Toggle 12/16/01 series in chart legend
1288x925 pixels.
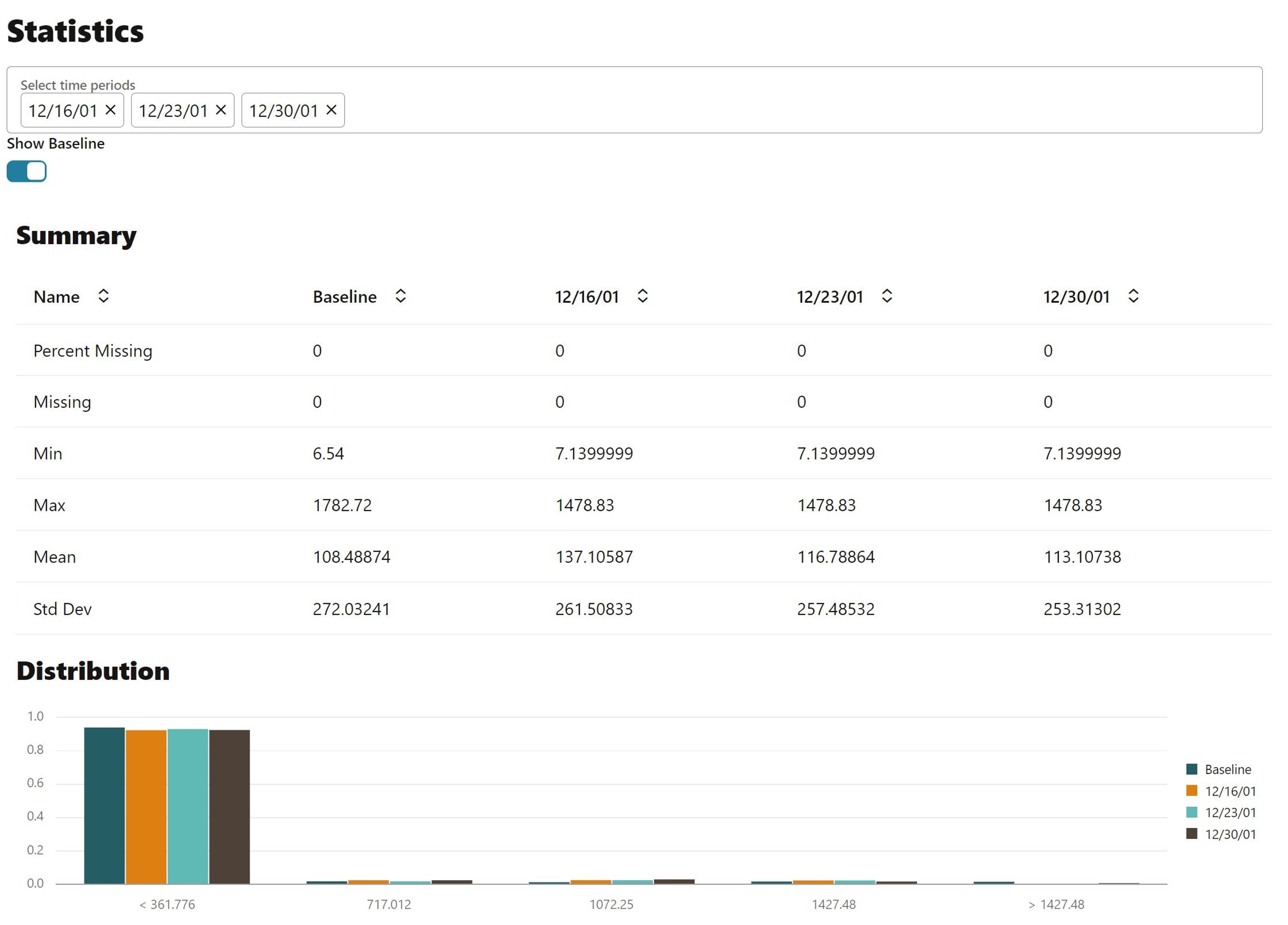click(x=1229, y=791)
